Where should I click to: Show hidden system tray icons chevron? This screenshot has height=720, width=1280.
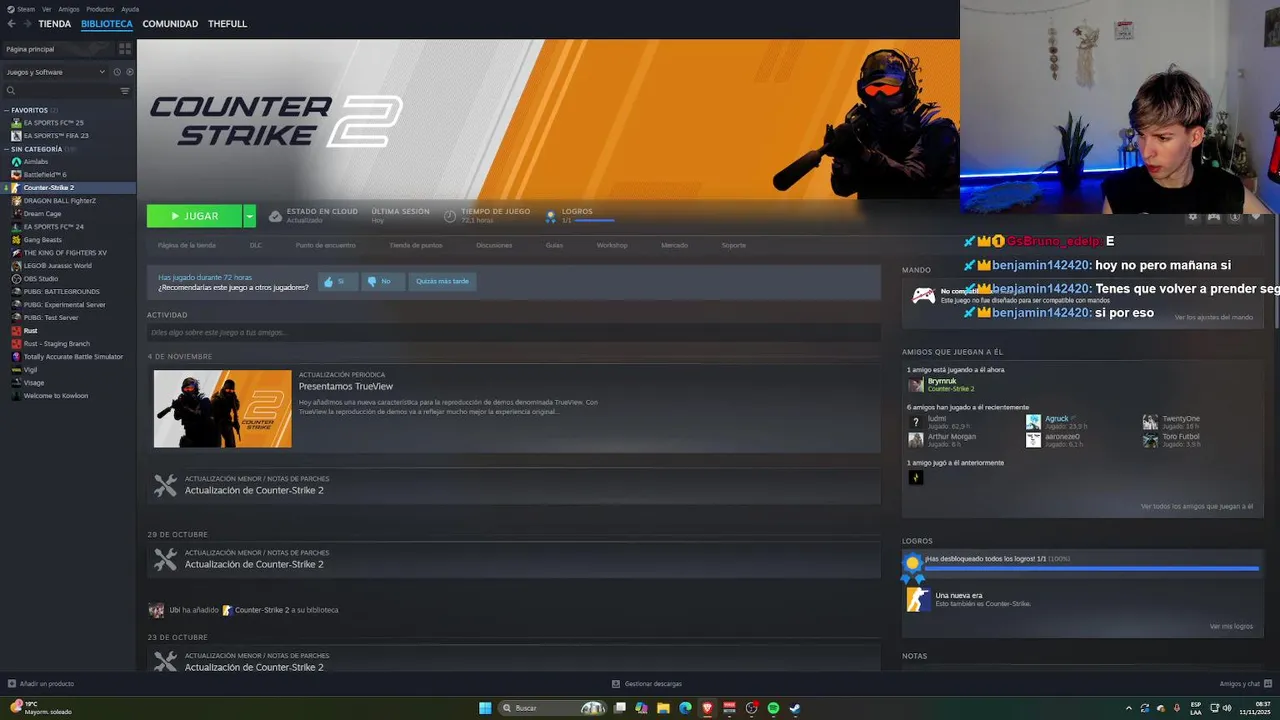(x=1129, y=708)
